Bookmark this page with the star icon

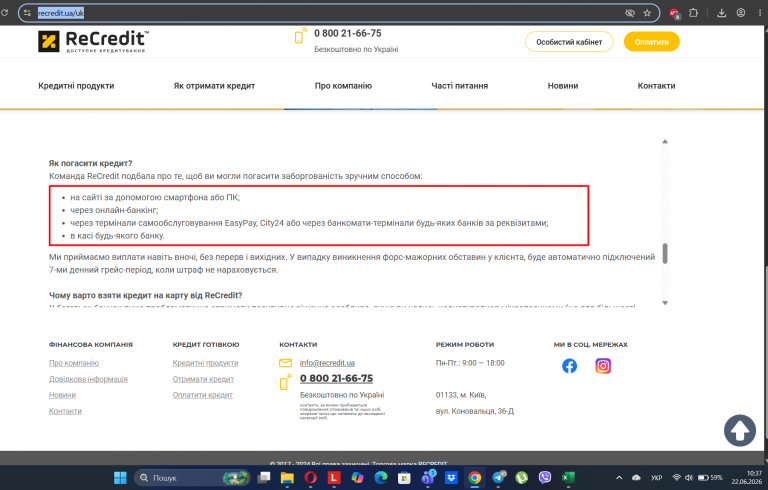(647, 13)
